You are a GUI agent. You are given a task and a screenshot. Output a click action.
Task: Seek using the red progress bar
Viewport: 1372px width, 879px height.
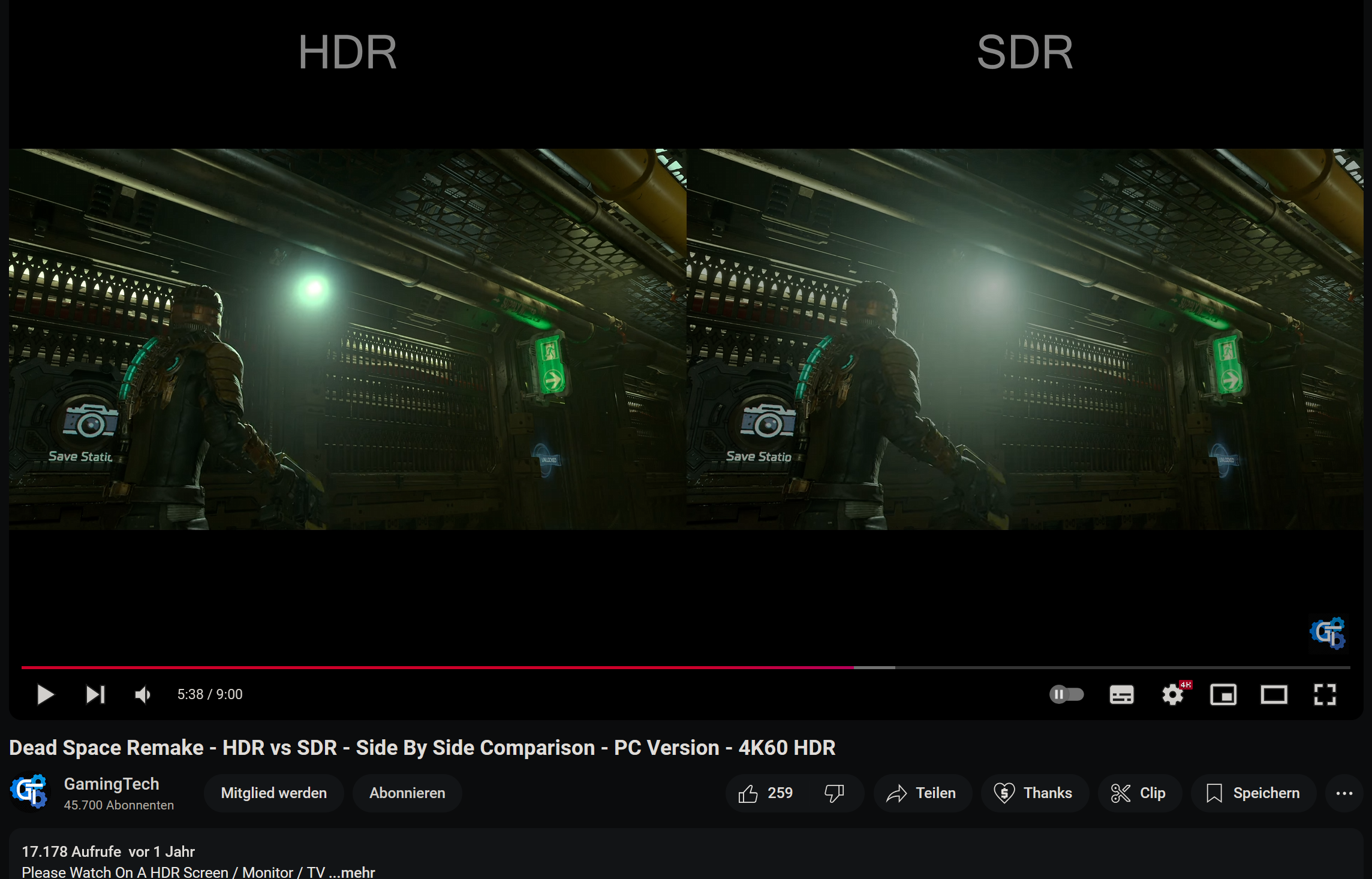pos(438,667)
